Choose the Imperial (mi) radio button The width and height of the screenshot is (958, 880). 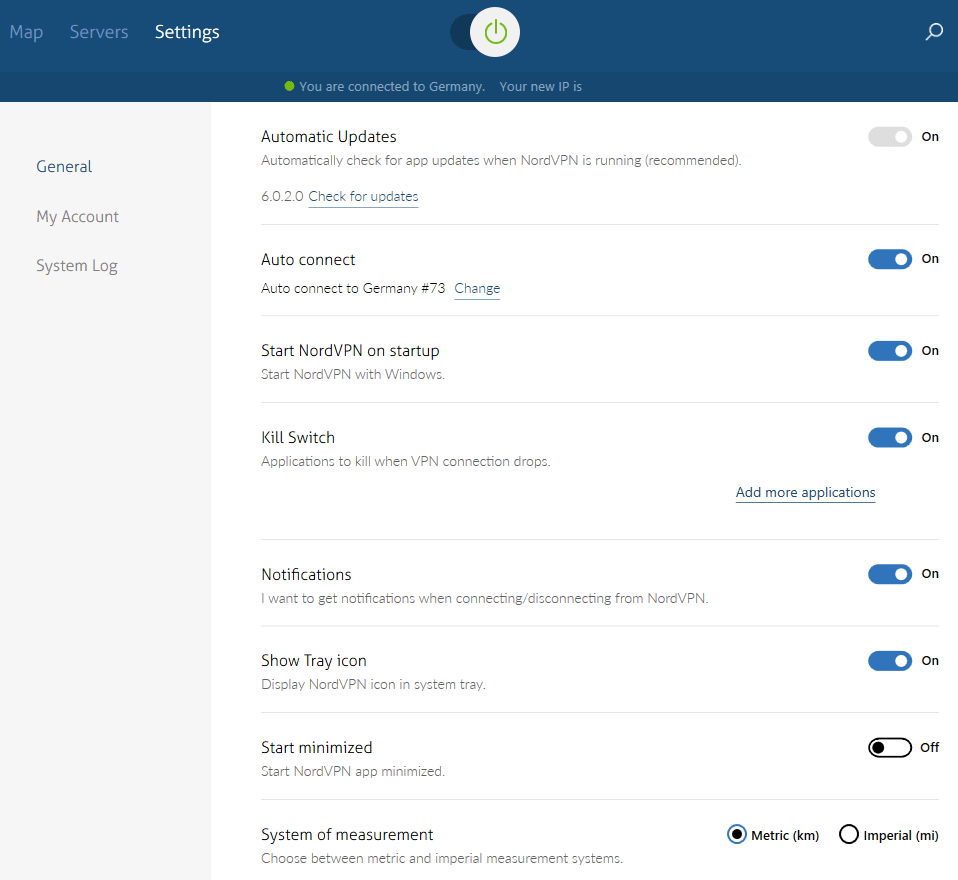point(849,834)
